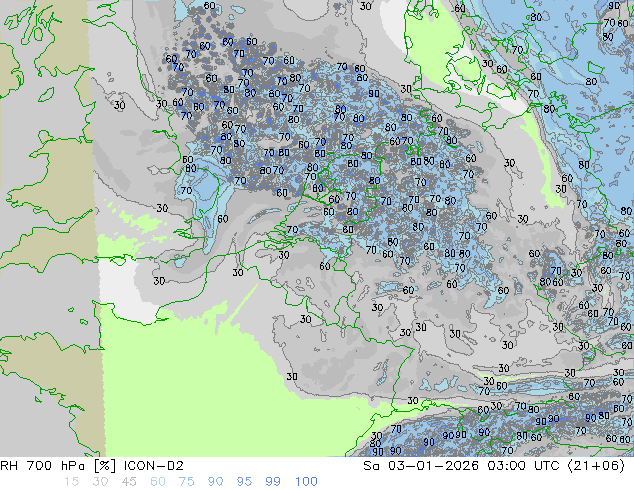Select the "(21+06)" forecast offset text
This screenshot has height=490, width=634.
[x=597, y=466]
